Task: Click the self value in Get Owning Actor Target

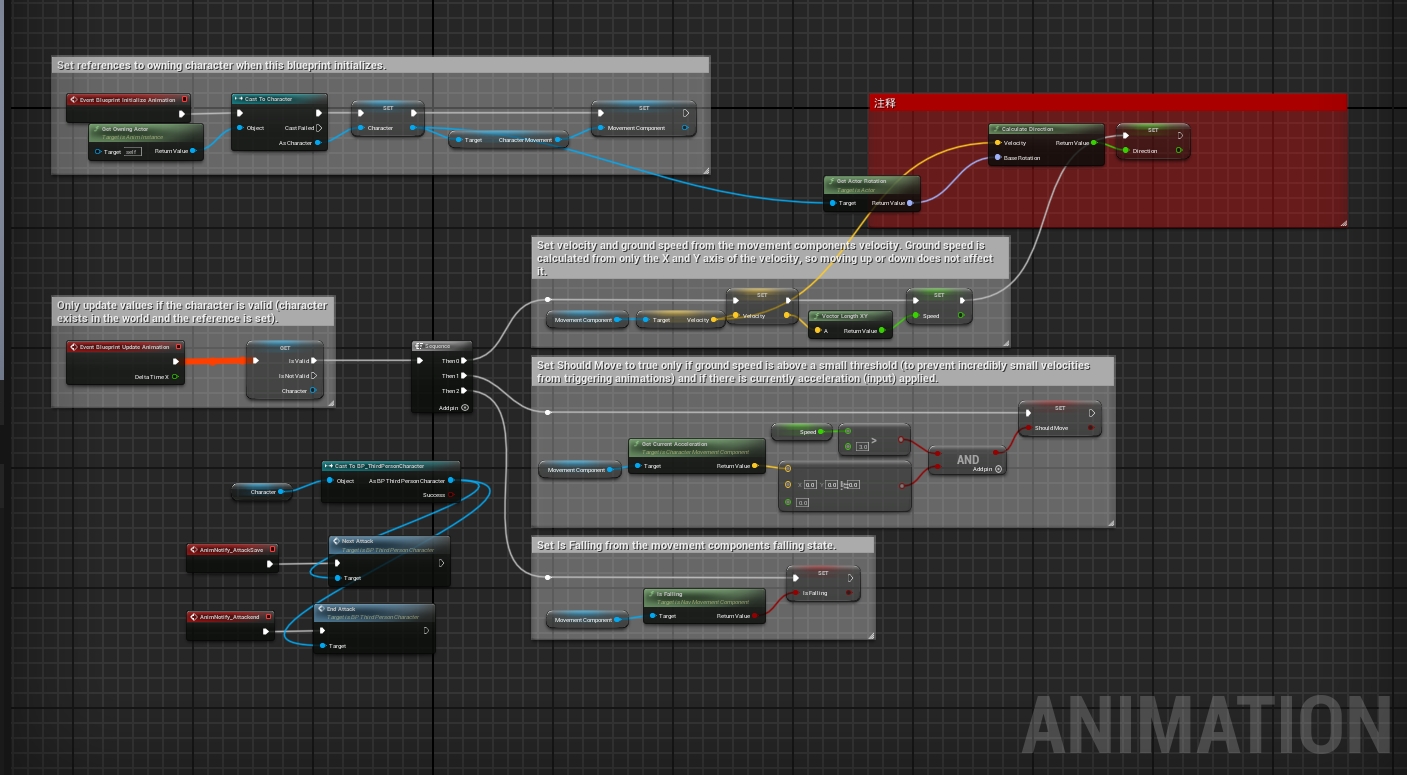Action: [x=132, y=152]
